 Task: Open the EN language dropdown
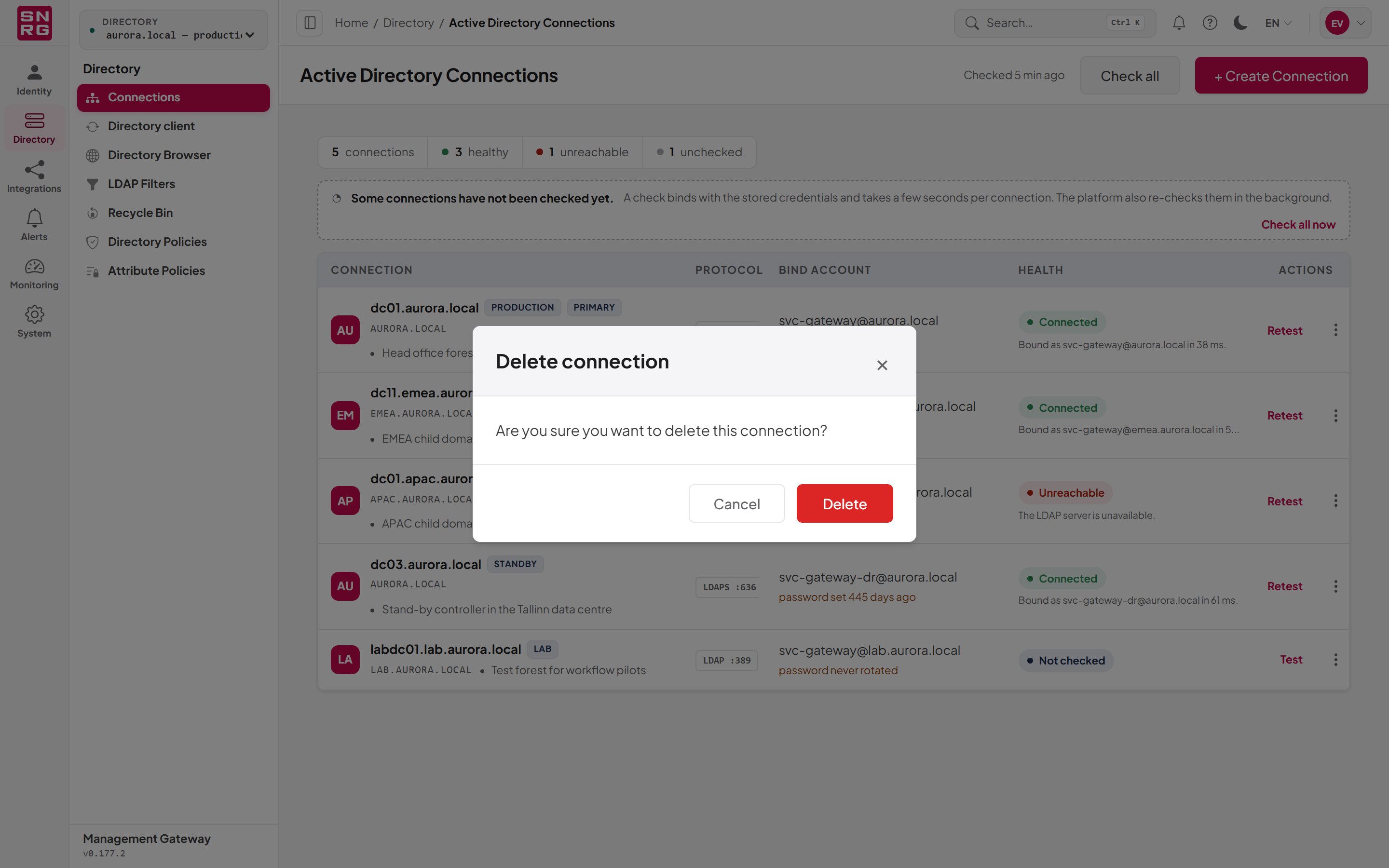[x=1278, y=23]
